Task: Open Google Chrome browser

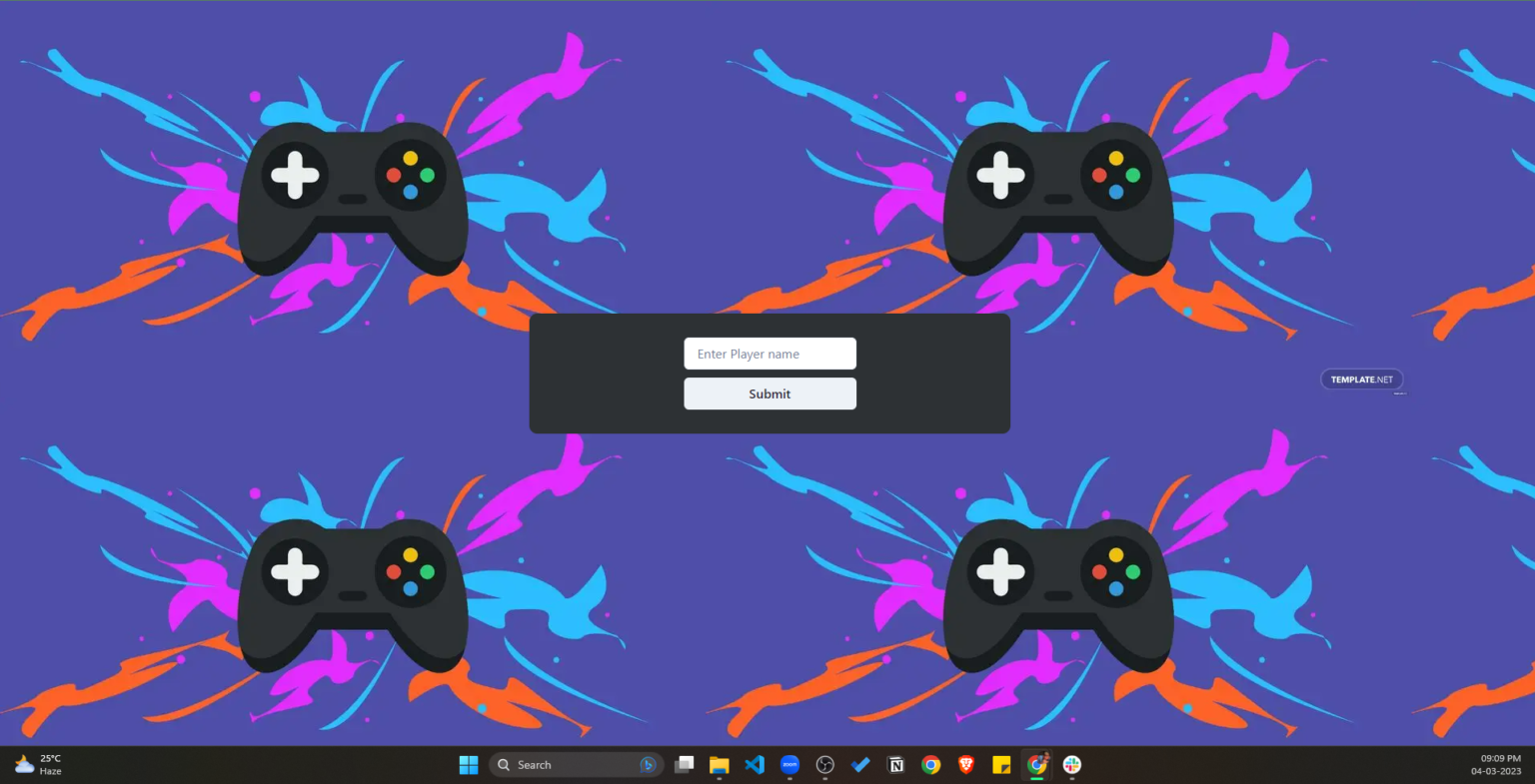Action: (931, 764)
